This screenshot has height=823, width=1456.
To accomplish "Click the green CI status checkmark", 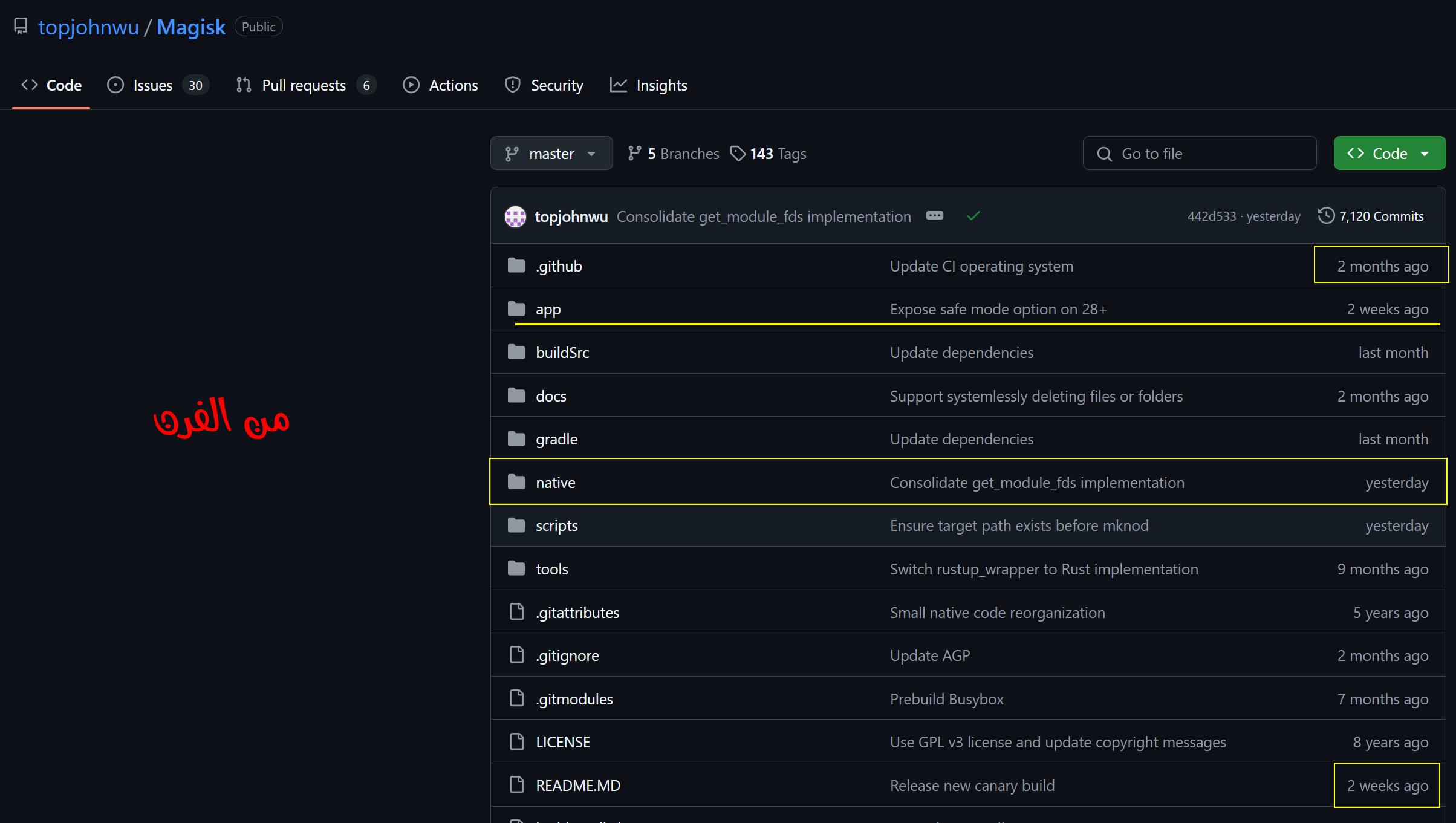I will click(x=973, y=216).
